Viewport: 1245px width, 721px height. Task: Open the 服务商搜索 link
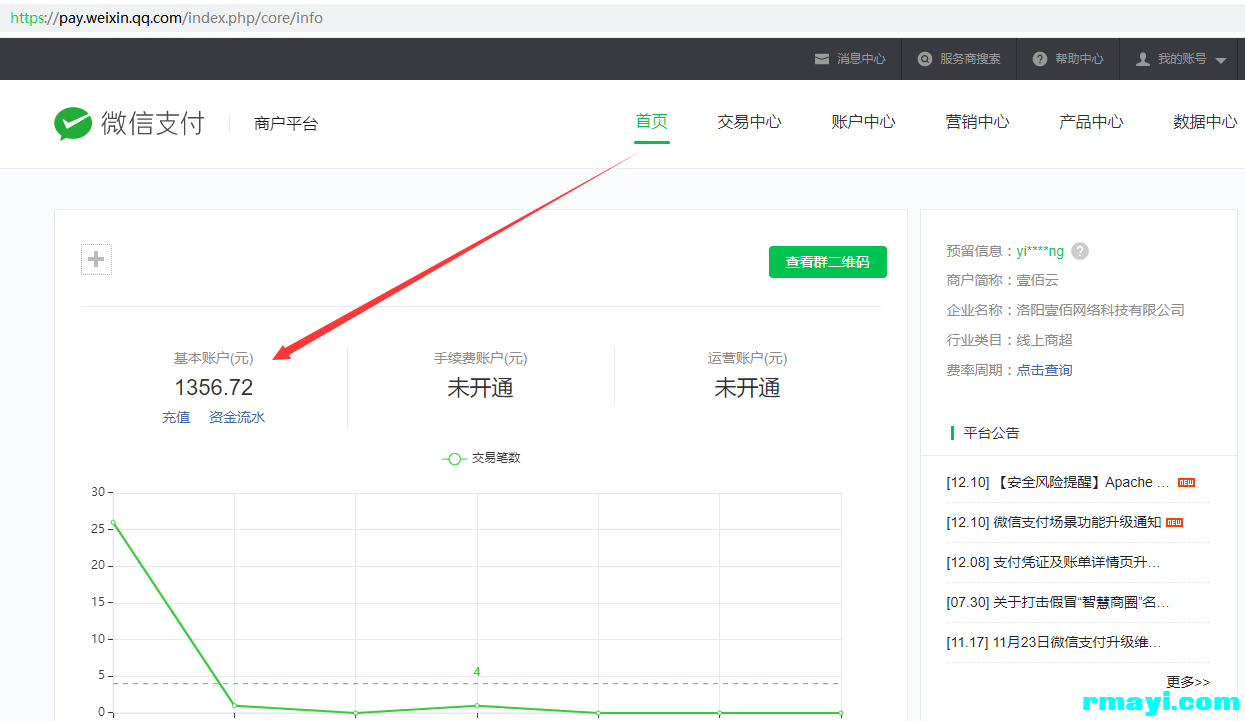pos(970,59)
